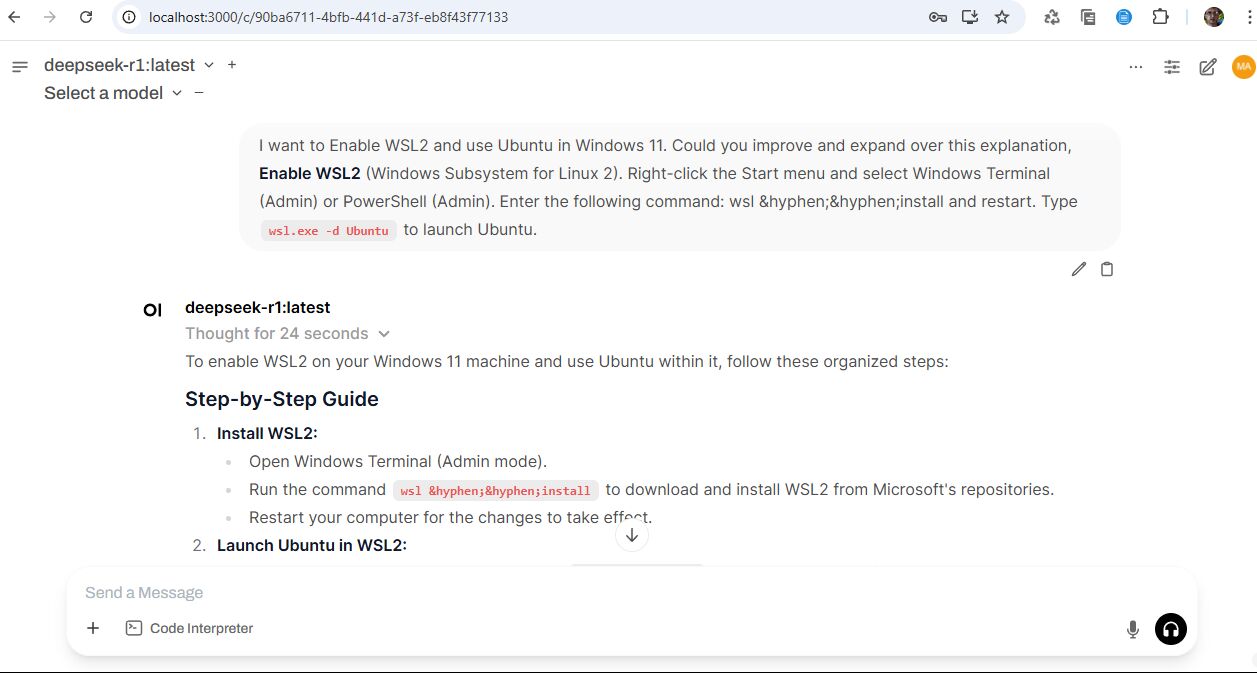Reload the page in the browser
The width and height of the screenshot is (1257, 673).
click(x=86, y=17)
